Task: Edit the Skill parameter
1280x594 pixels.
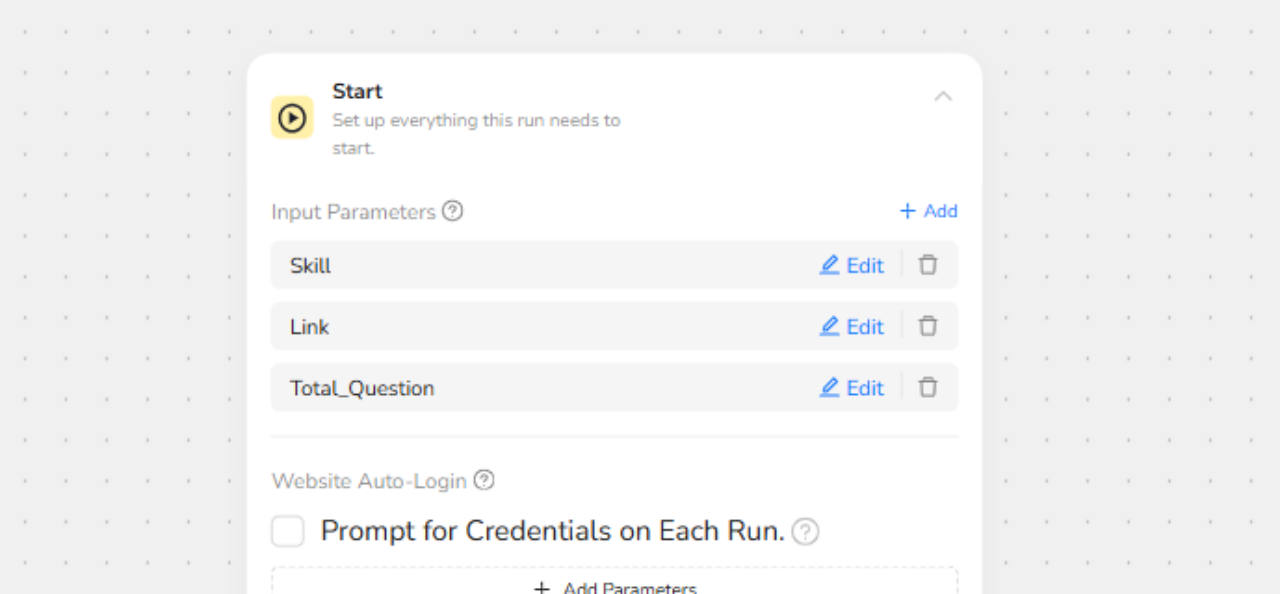Action: coord(852,266)
